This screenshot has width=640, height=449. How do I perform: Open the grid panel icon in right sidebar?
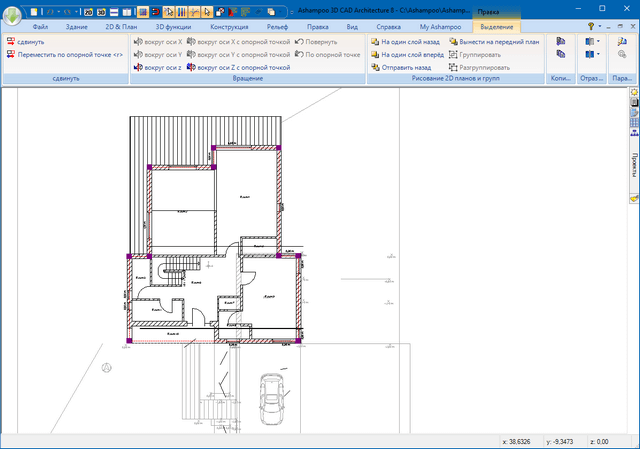point(633,123)
